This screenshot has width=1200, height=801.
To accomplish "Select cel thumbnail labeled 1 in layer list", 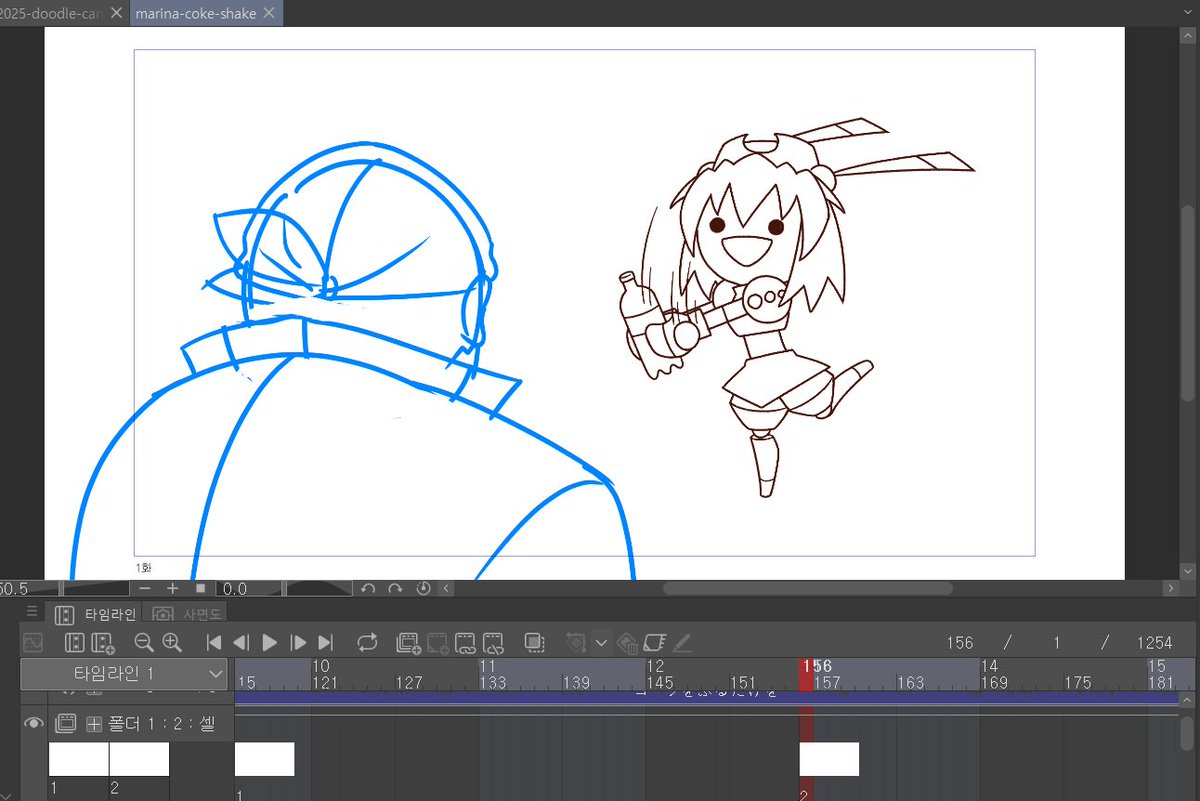I will pyautogui.click(x=79, y=760).
